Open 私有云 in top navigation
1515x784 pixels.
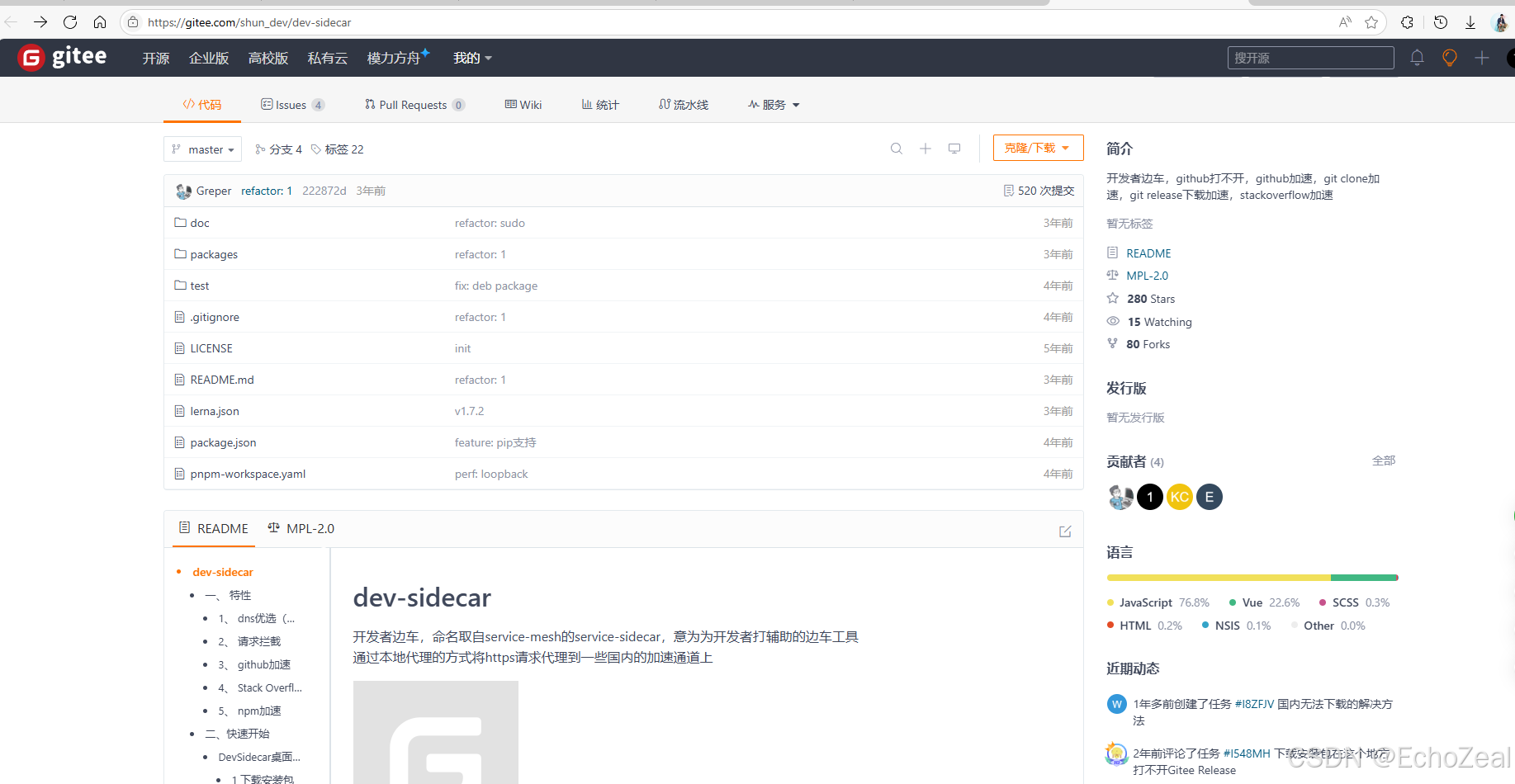pyautogui.click(x=328, y=58)
